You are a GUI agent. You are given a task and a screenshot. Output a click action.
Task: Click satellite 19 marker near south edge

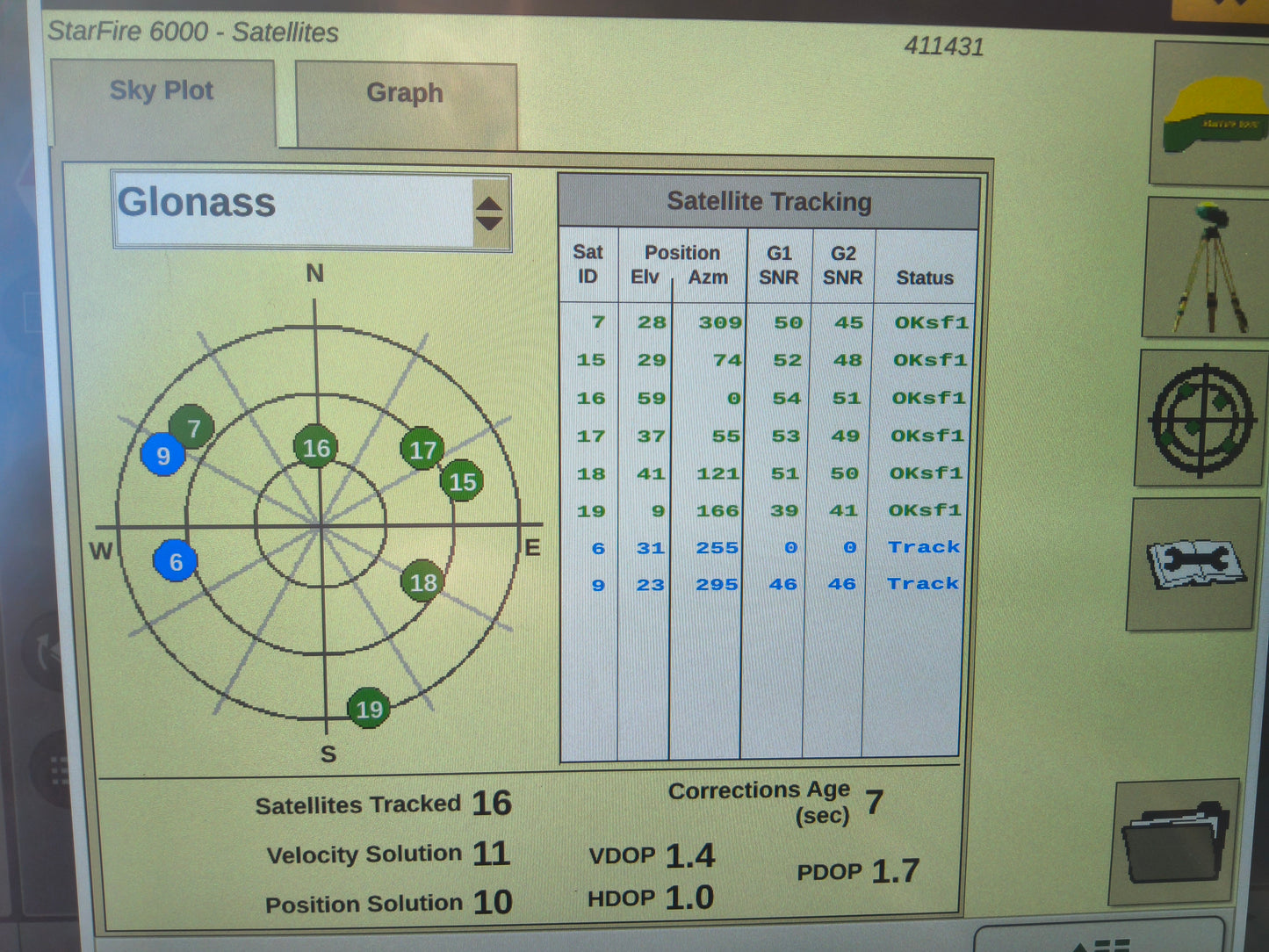tap(368, 708)
